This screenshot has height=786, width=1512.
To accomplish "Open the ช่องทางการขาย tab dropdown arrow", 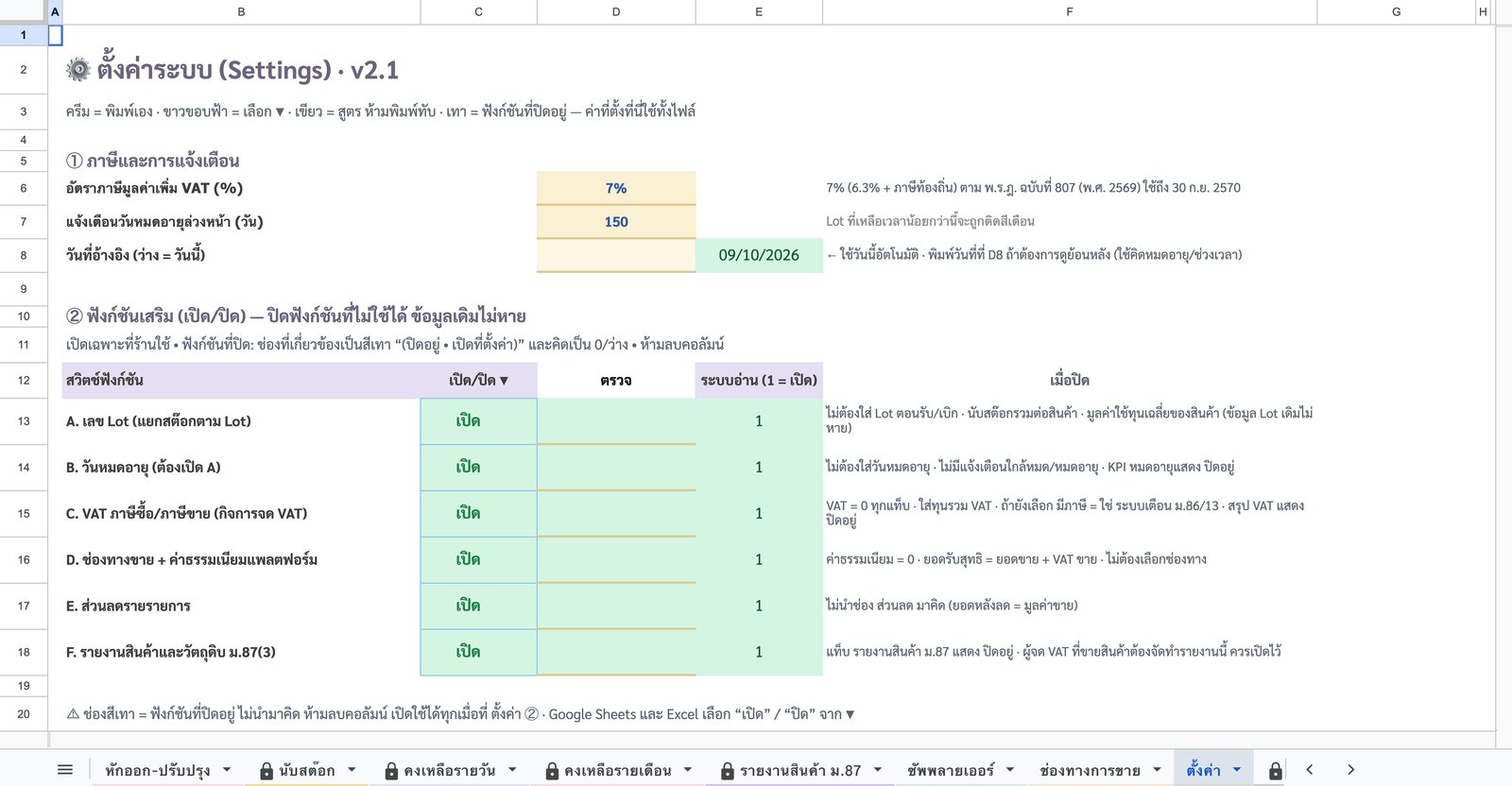I will coord(1157,770).
